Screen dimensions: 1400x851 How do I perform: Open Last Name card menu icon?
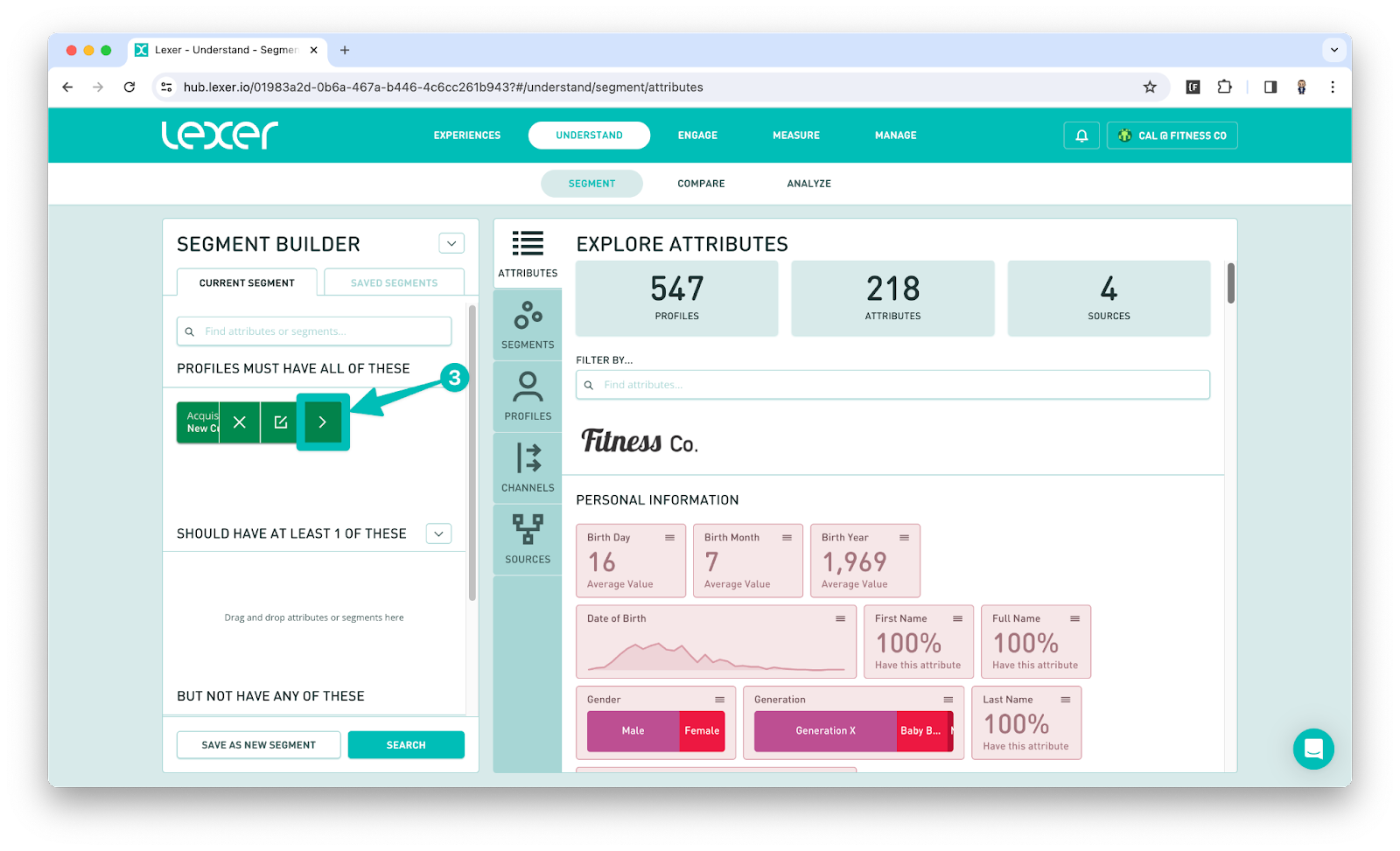click(1065, 700)
